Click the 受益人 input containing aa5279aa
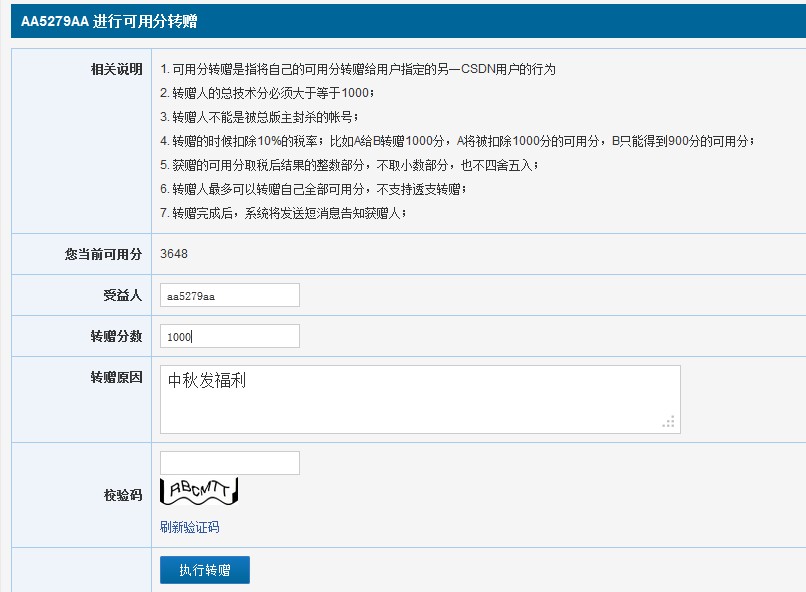This screenshot has width=806, height=592. coord(230,295)
